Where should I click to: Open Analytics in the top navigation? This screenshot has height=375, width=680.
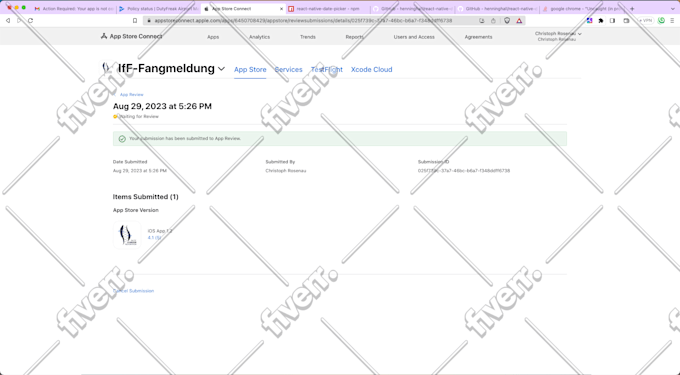(x=259, y=37)
